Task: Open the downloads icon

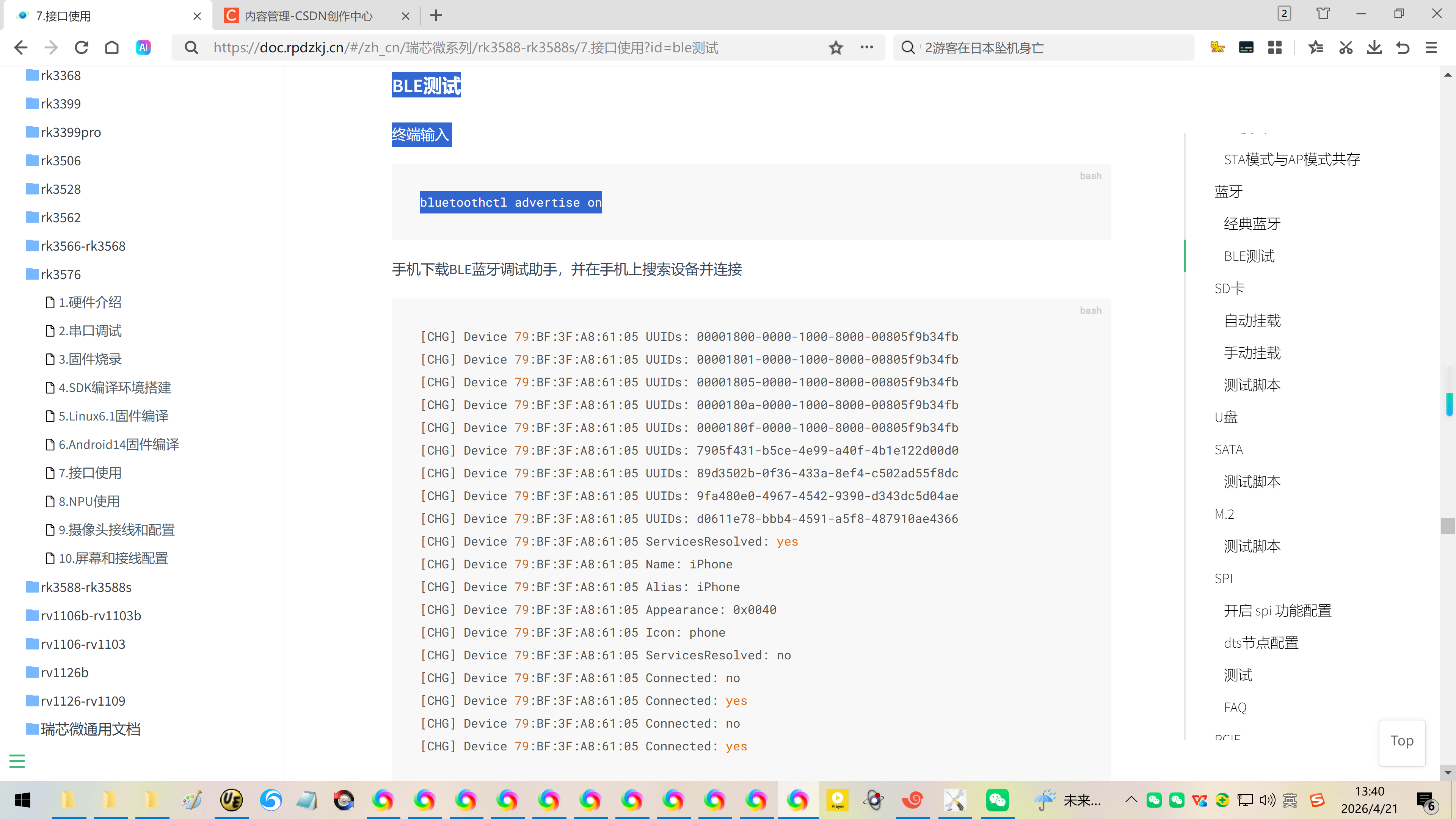Action: tap(1374, 47)
